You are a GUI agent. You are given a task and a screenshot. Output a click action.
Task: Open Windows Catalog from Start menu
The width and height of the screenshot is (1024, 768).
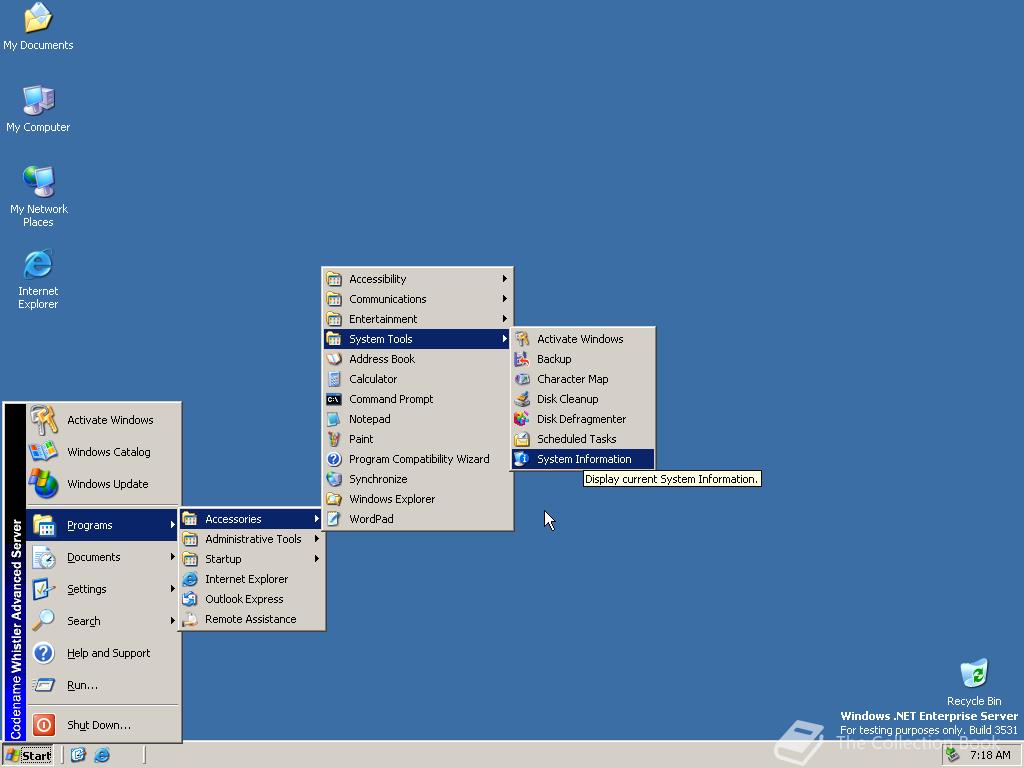[103, 452]
